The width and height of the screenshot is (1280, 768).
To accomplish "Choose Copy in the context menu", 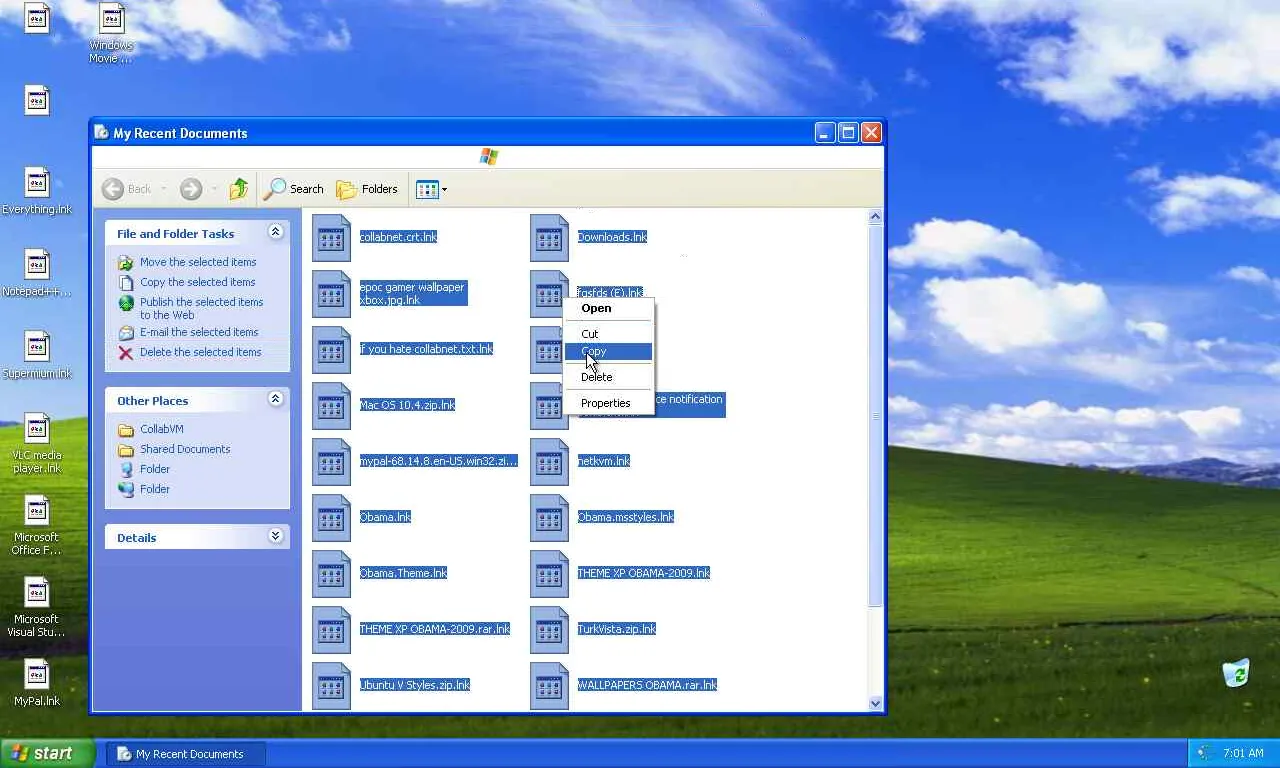I will click(609, 351).
